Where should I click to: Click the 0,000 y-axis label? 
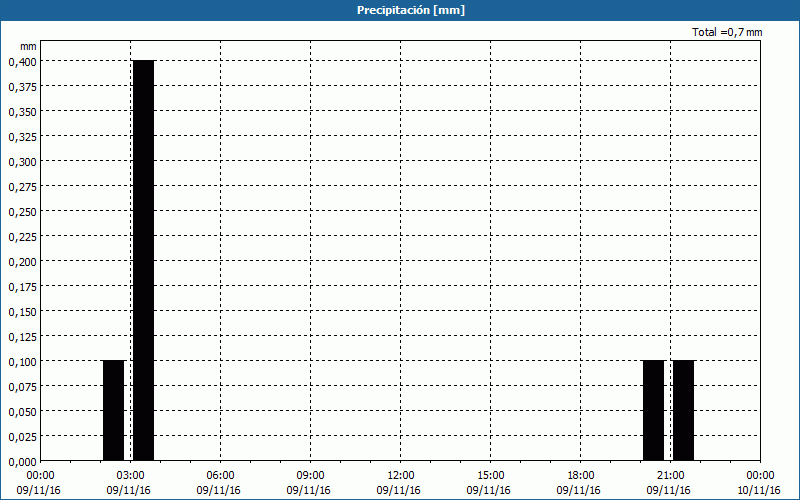[x=22, y=462]
